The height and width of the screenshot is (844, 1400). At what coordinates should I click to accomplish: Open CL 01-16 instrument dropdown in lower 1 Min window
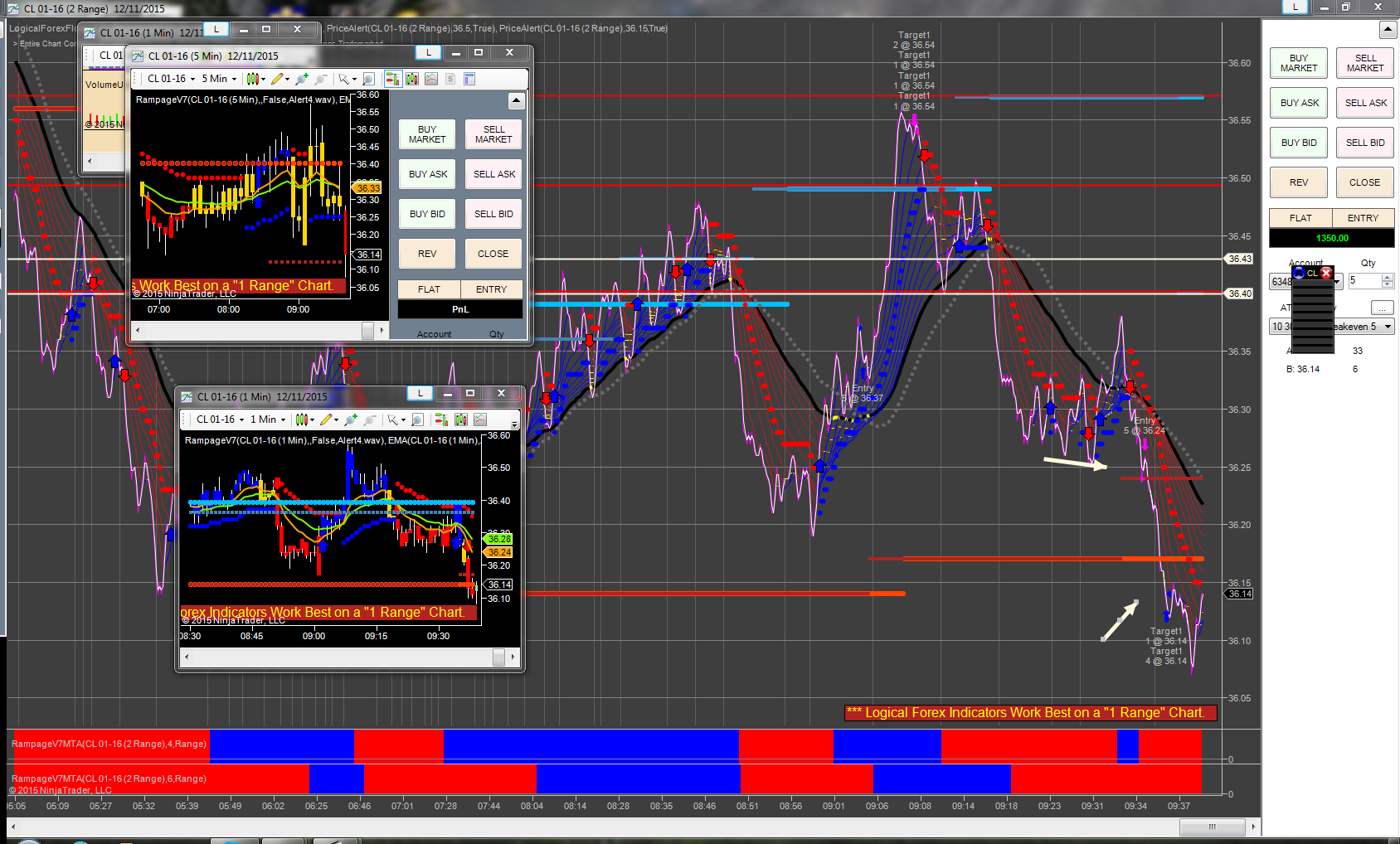click(x=220, y=420)
